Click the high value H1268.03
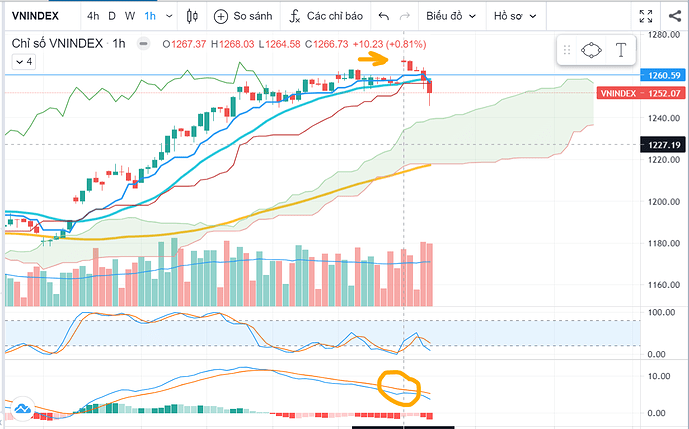The width and height of the screenshot is (689, 429). click(x=232, y=44)
